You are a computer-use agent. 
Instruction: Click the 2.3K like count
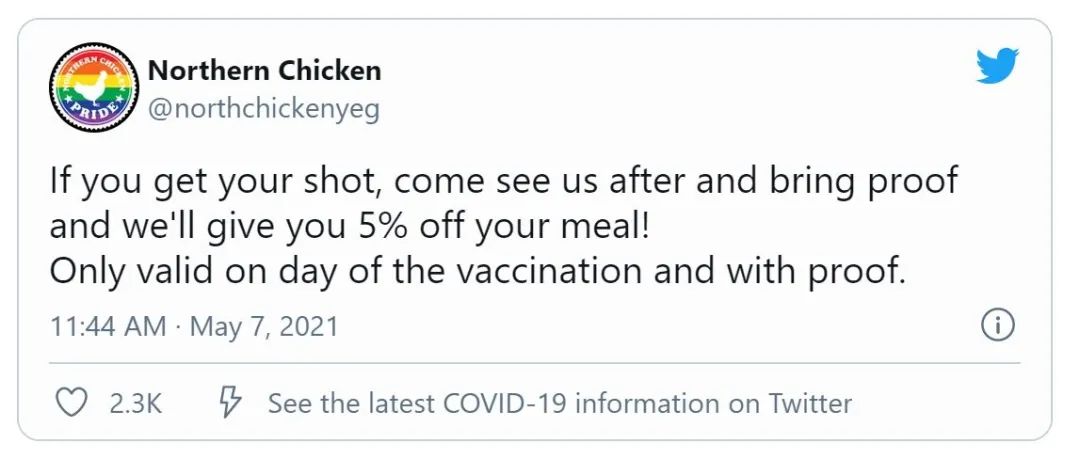pyautogui.click(x=136, y=403)
